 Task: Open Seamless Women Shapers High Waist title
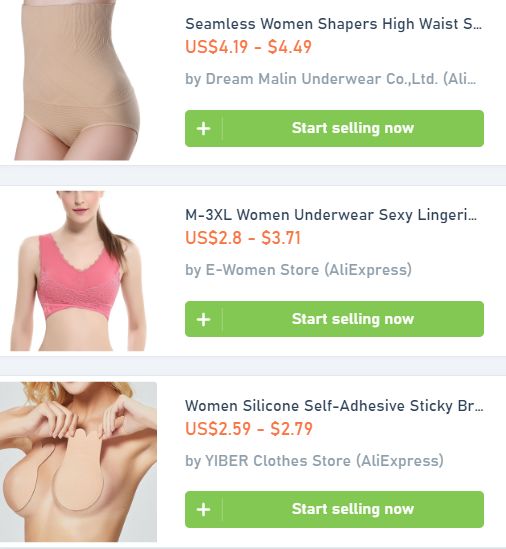[x=333, y=24]
